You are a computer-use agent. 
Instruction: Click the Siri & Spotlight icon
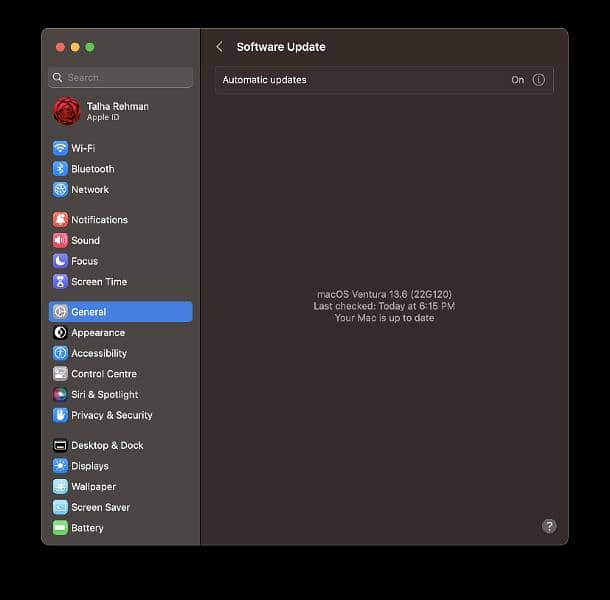coord(60,394)
